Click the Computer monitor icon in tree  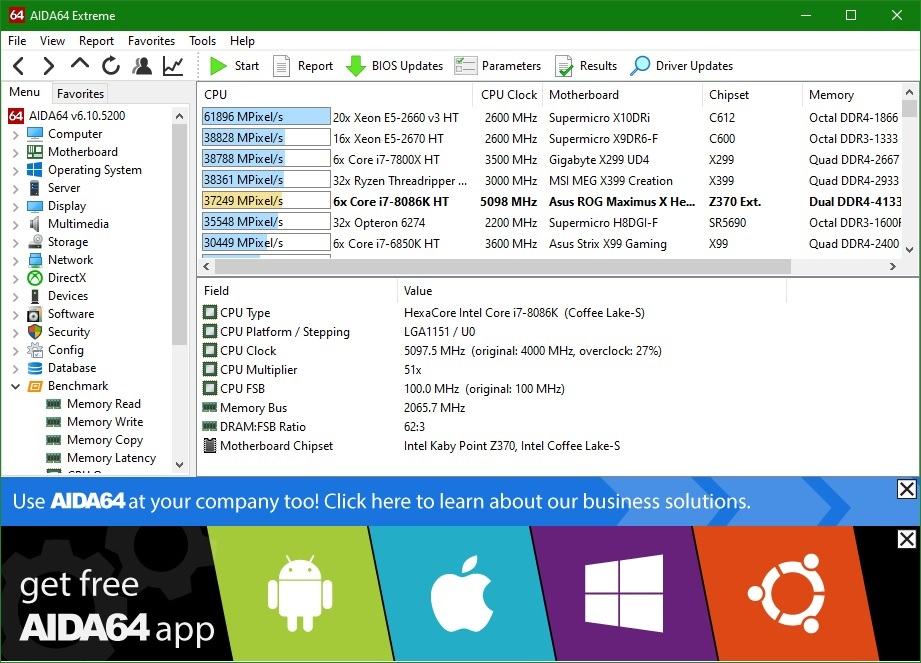click(x=35, y=134)
